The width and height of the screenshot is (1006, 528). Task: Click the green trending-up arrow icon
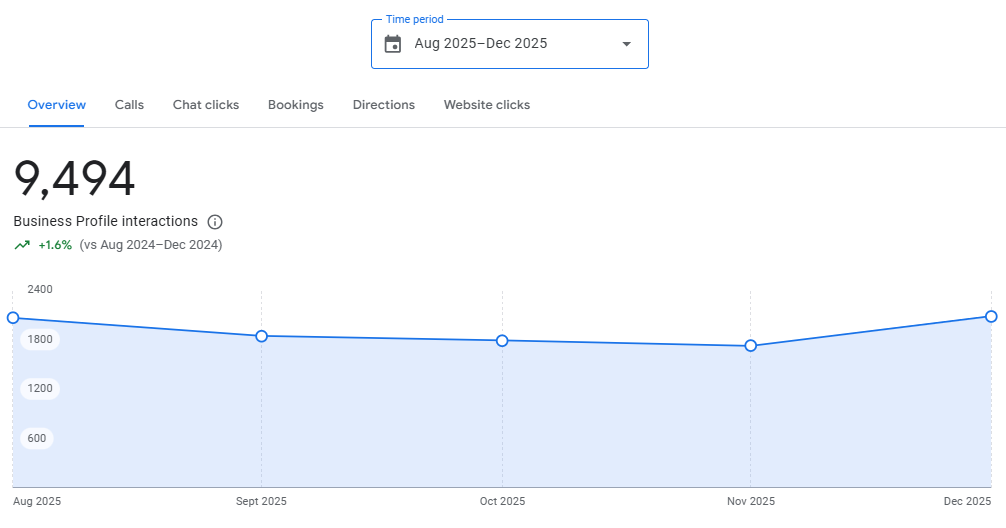coord(22,244)
